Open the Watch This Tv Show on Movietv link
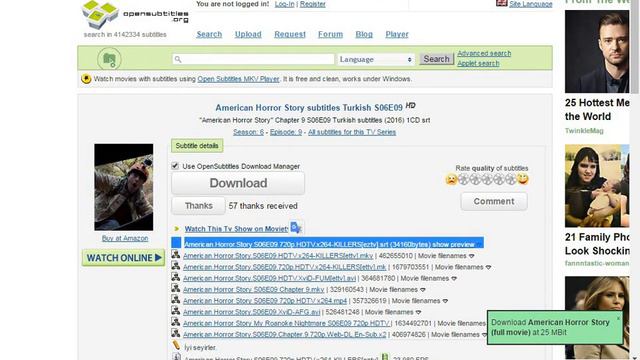Viewport: 640px width, 360px height. pyautogui.click(x=236, y=229)
